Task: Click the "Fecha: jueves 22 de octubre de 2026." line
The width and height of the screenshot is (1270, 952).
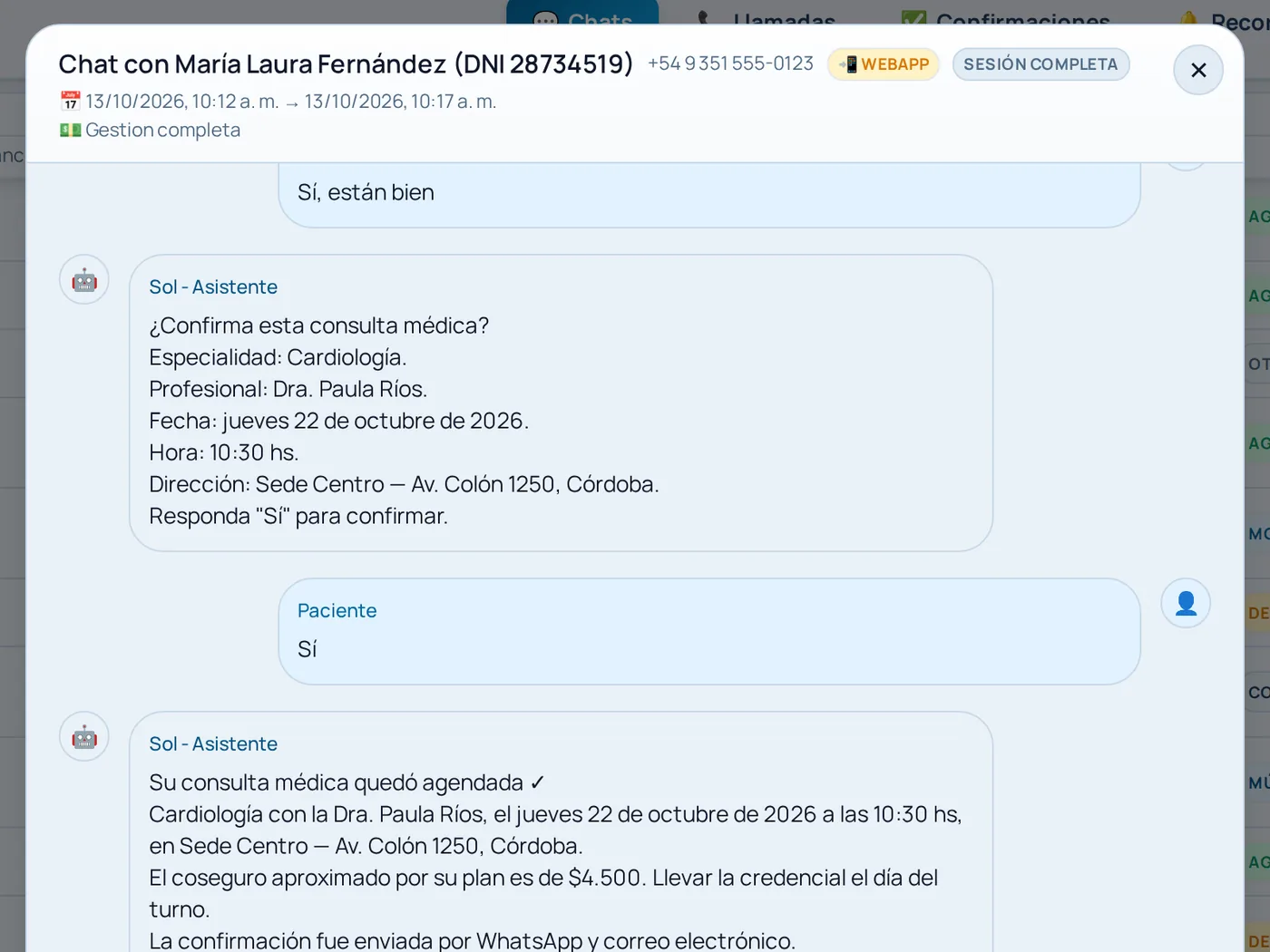Action: click(339, 421)
